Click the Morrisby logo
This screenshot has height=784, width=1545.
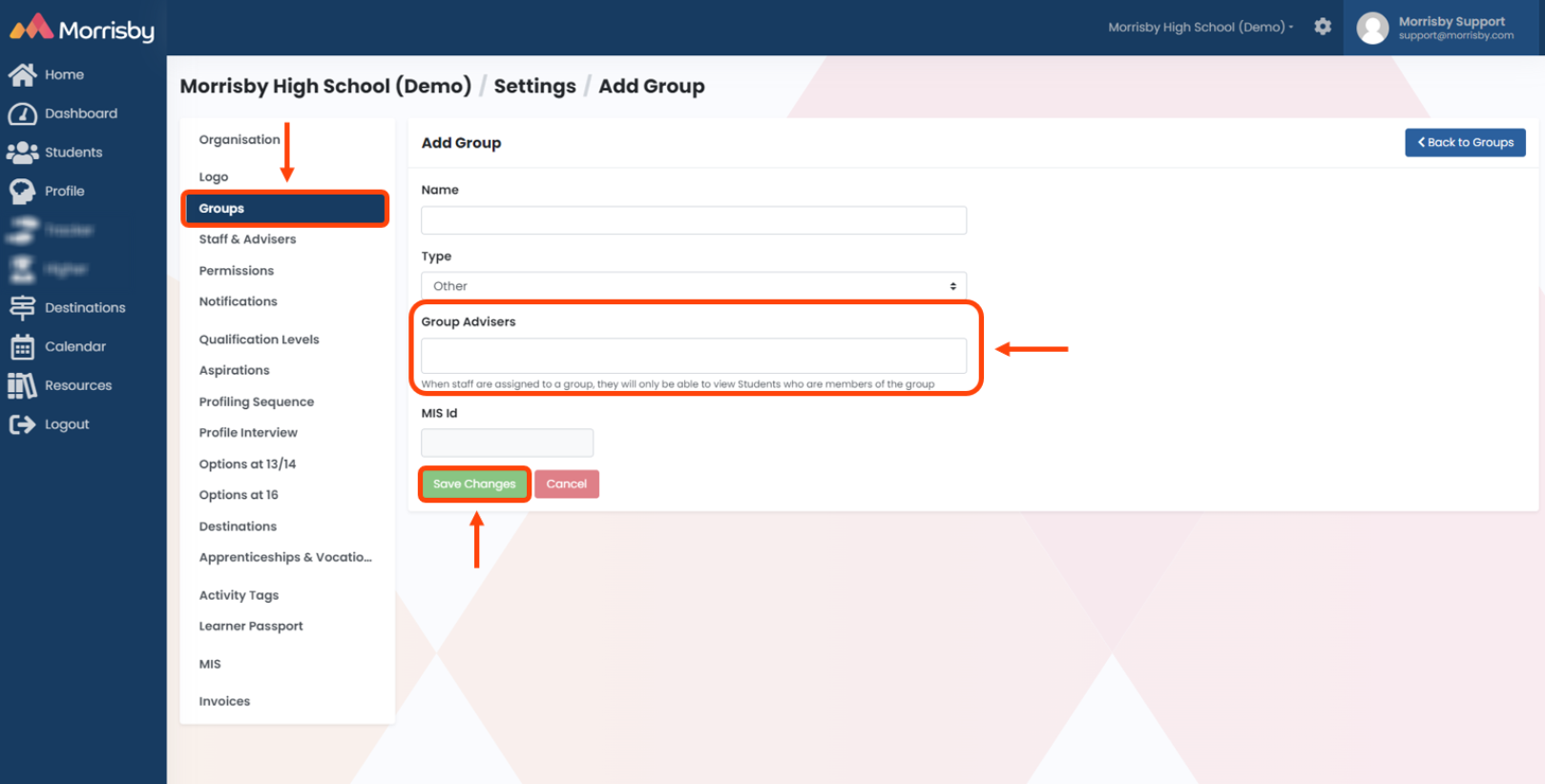pyautogui.click(x=82, y=29)
